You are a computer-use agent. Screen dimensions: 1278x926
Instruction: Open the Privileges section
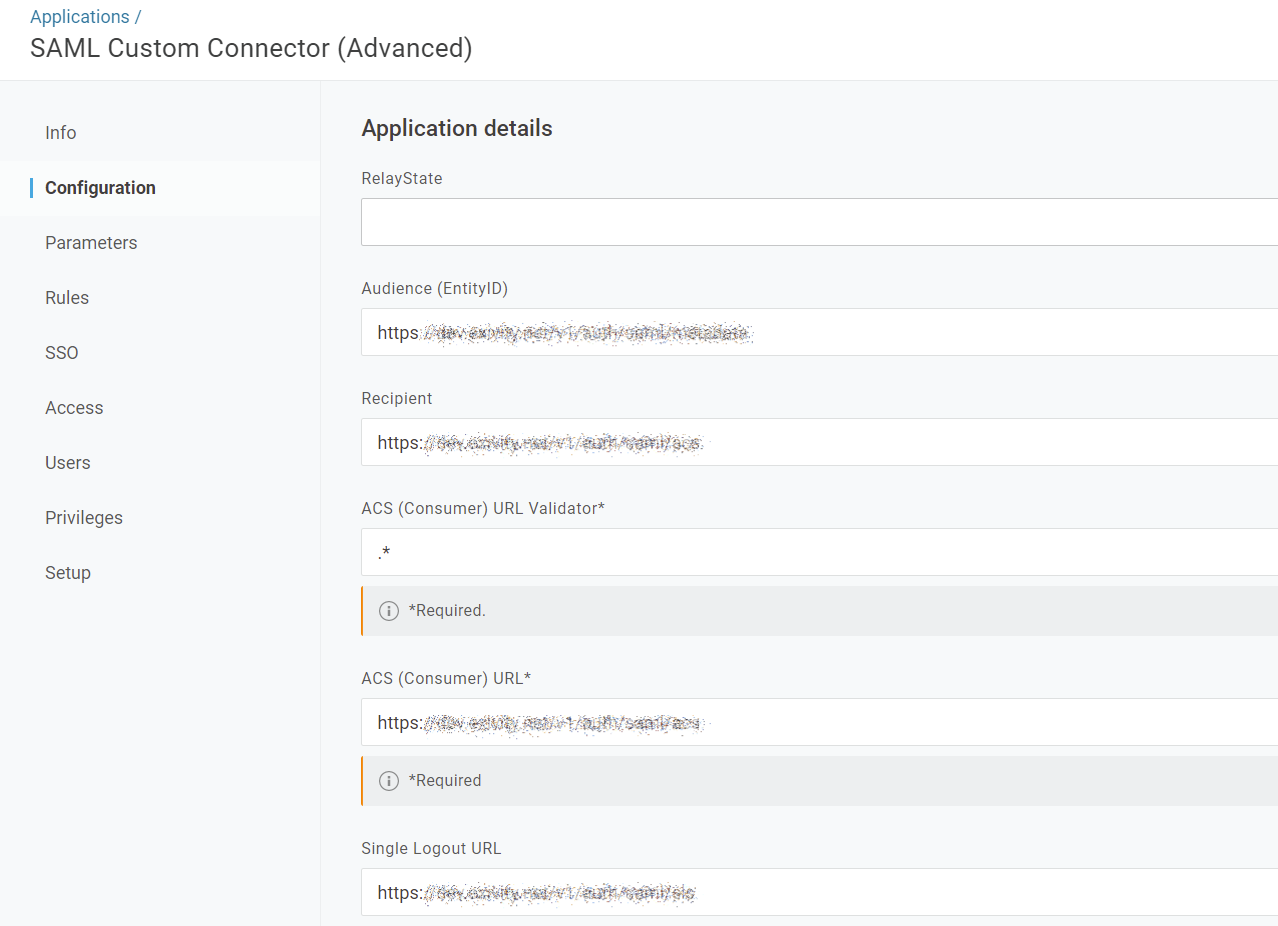[84, 518]
